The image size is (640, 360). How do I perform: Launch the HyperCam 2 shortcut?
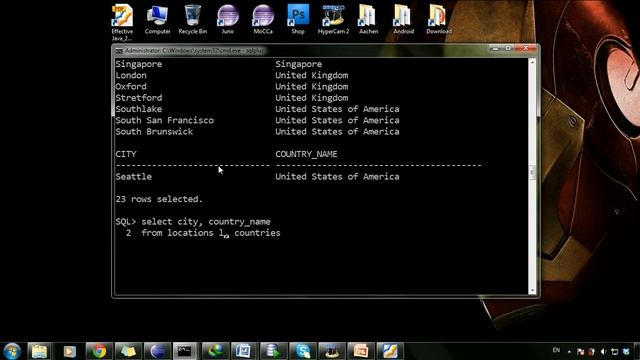tap(333, 20)
